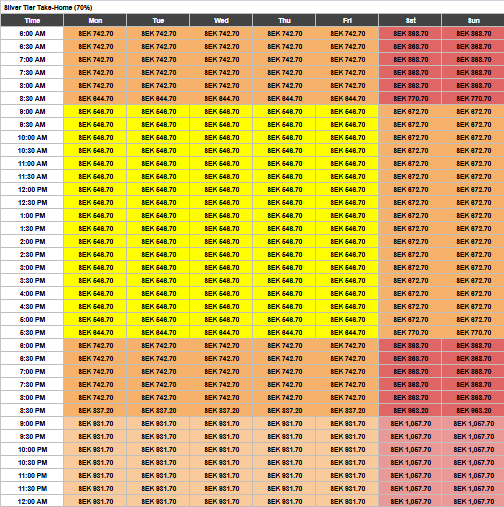Click the Mon column header
This screenshot has height=507, width=504.
click(x=95, y=20)
